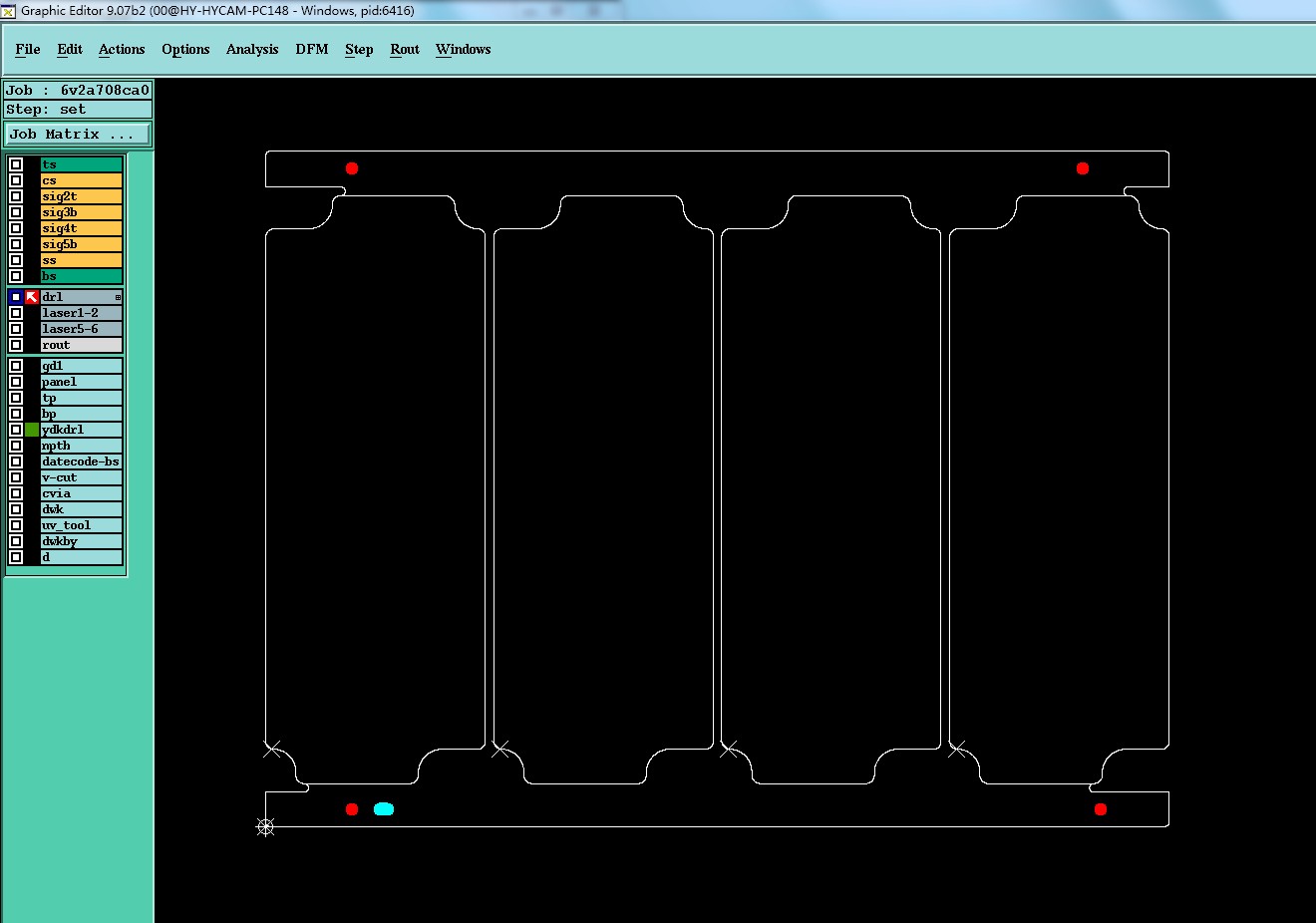Click the Job name field 6v2a708ca0
1316x923 pixels.
[x=79, y=90]
